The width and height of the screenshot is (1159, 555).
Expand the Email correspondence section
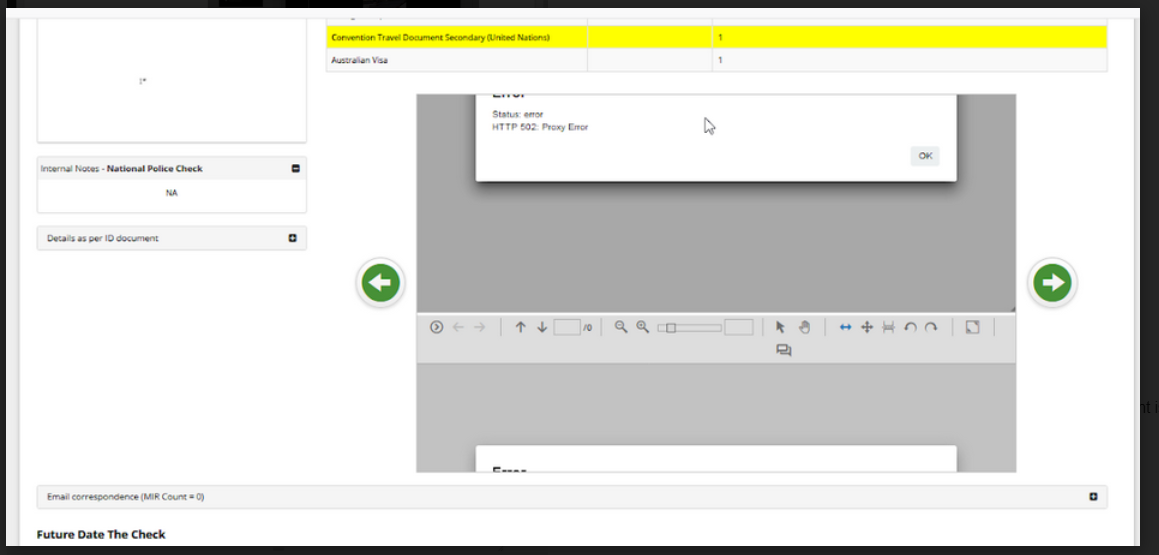point(1093,496)
